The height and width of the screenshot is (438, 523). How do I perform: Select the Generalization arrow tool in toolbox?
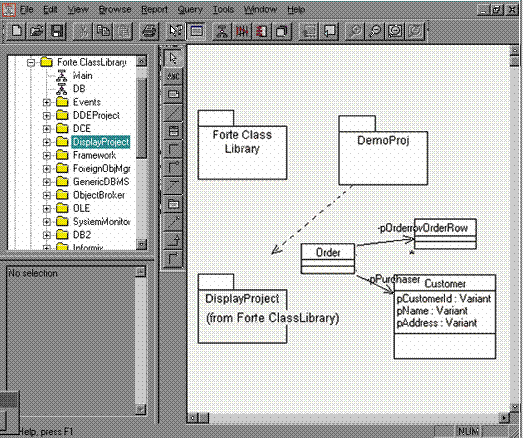click(173, 241)
